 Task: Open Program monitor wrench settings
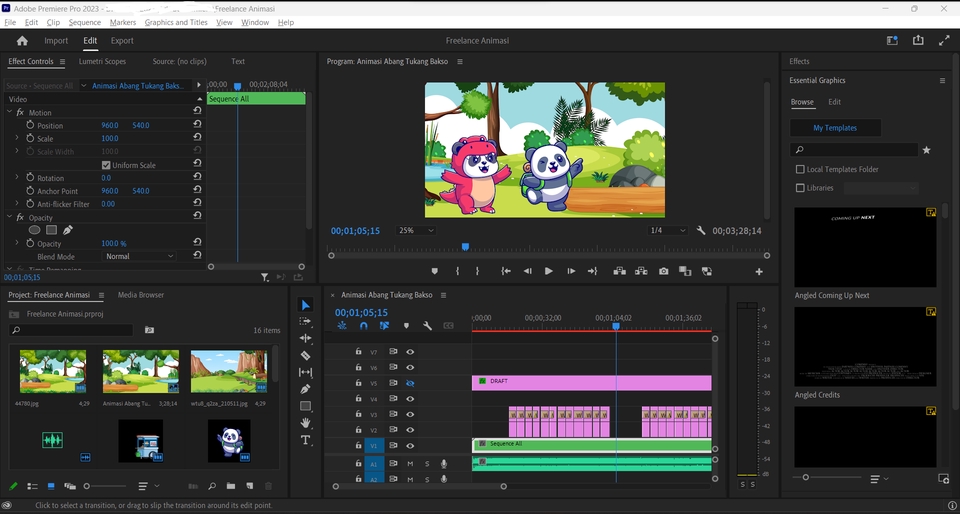tap(701, 231)
